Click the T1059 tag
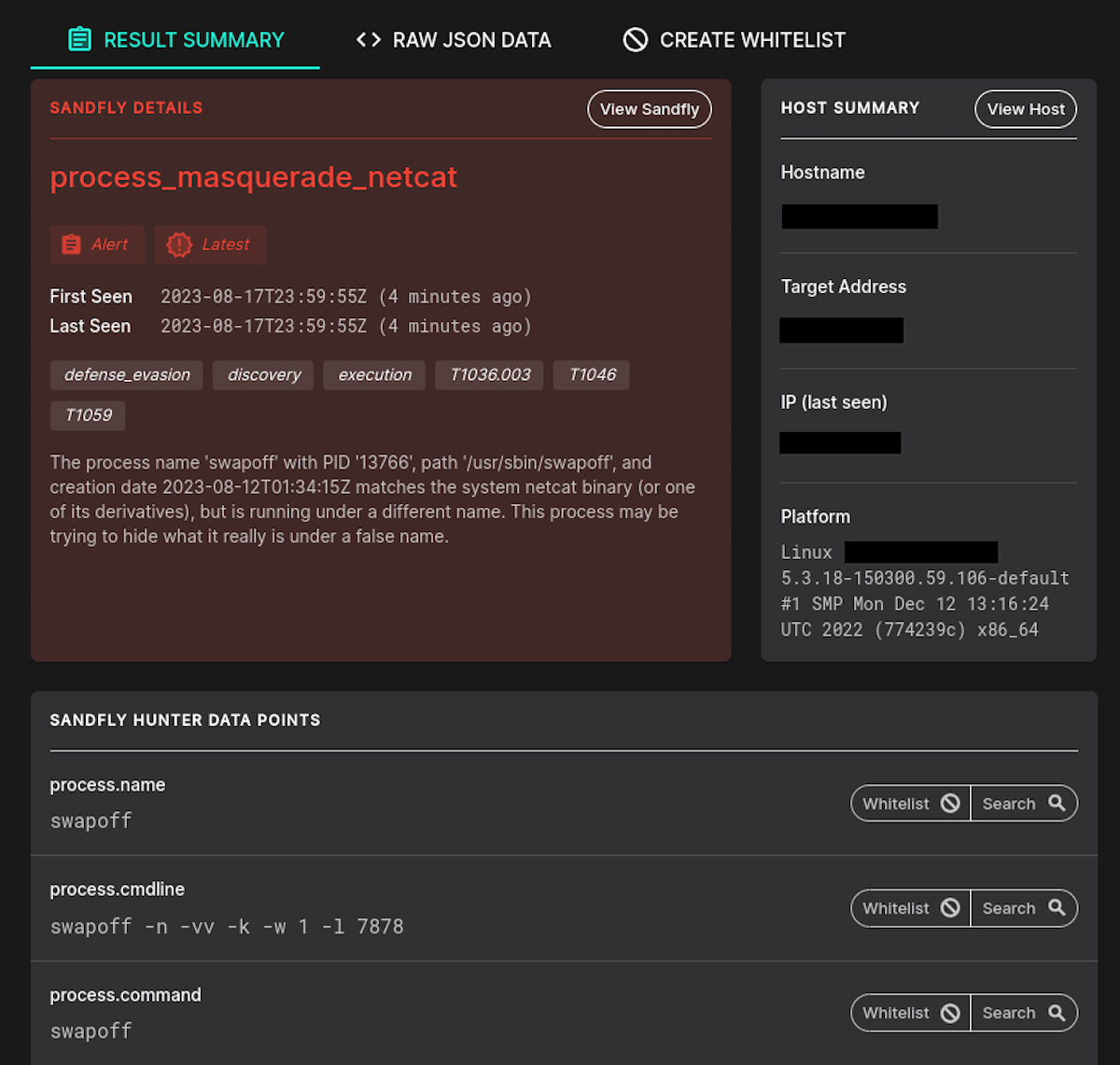Viewport: 1120px width, 1065px height. (x=87, y=415)
